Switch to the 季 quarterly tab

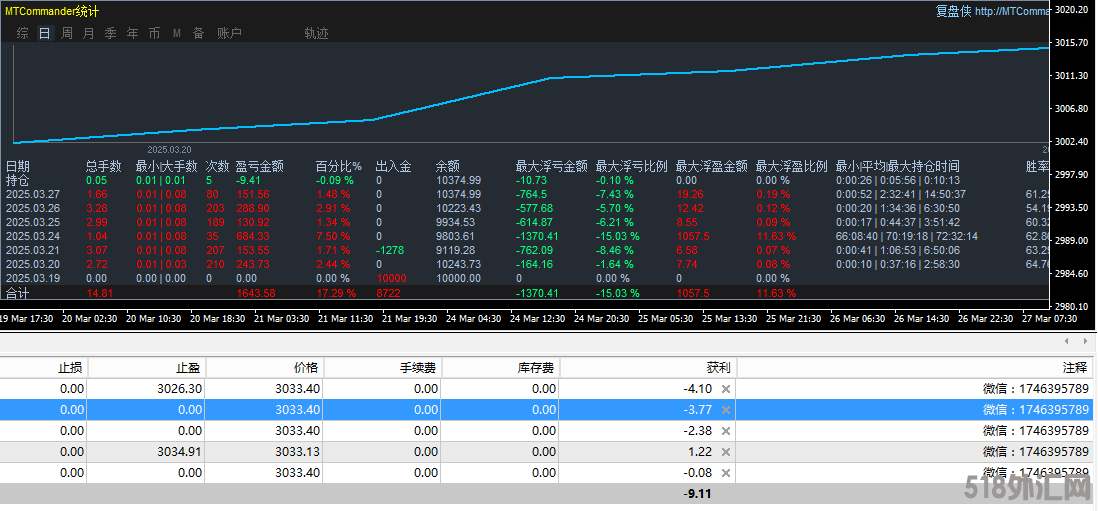pyautogui.click(x=111, y=33)
